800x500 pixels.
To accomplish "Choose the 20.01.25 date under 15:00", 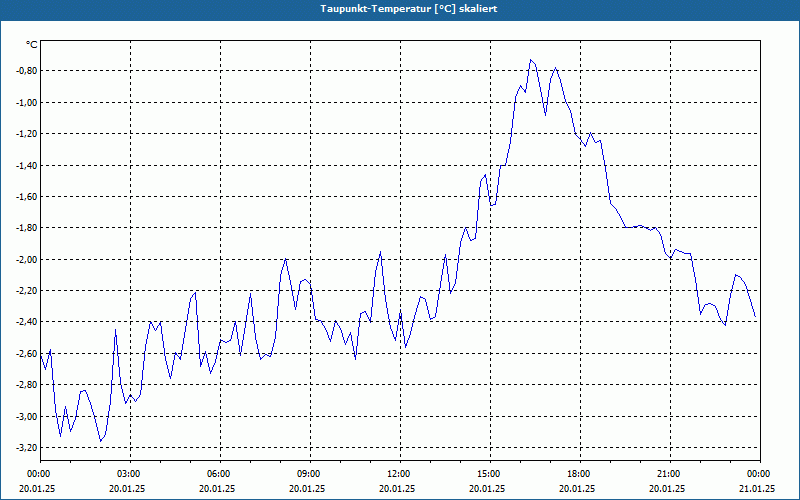I will [487, 488].
